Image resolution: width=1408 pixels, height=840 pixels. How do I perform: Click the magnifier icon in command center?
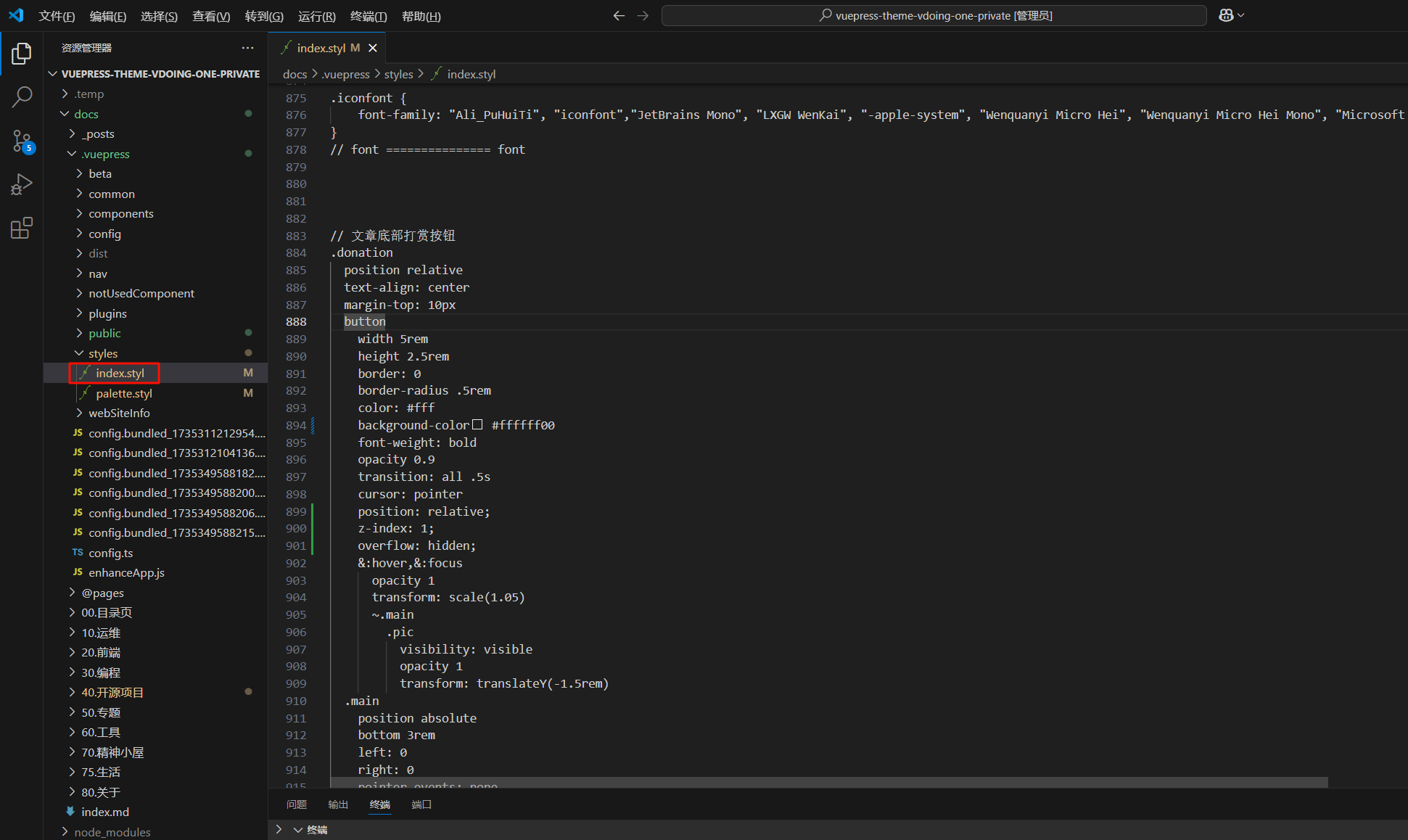(826, 15)
